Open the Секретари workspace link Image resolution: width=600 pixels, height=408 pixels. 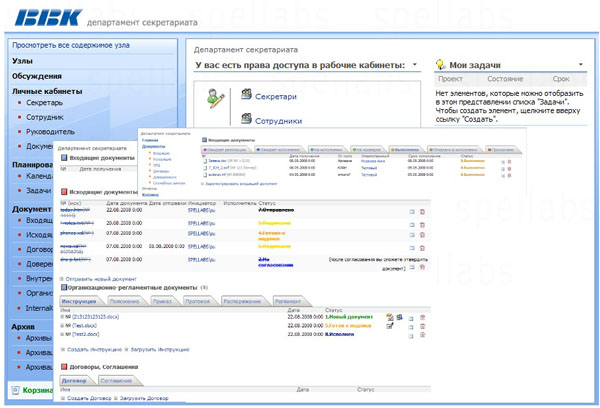click(x=276, y=96)
